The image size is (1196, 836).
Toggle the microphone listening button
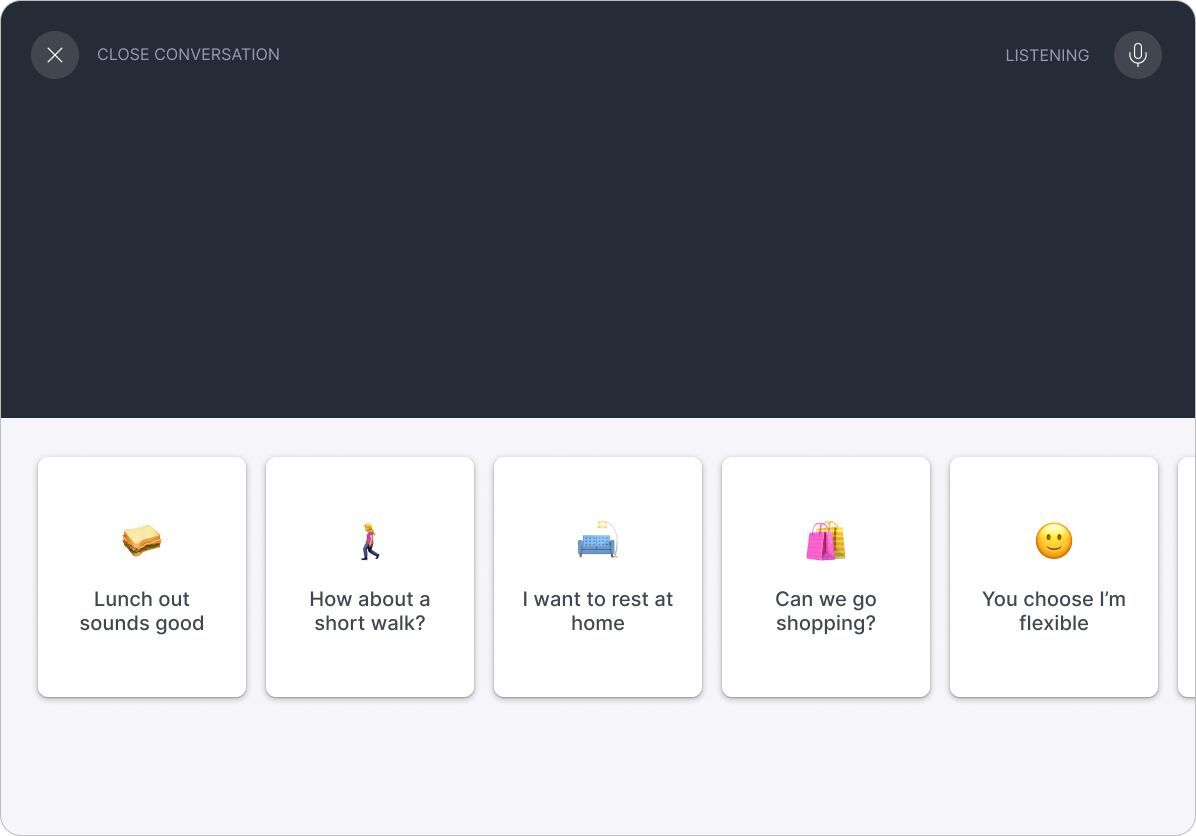point(1137,55)
